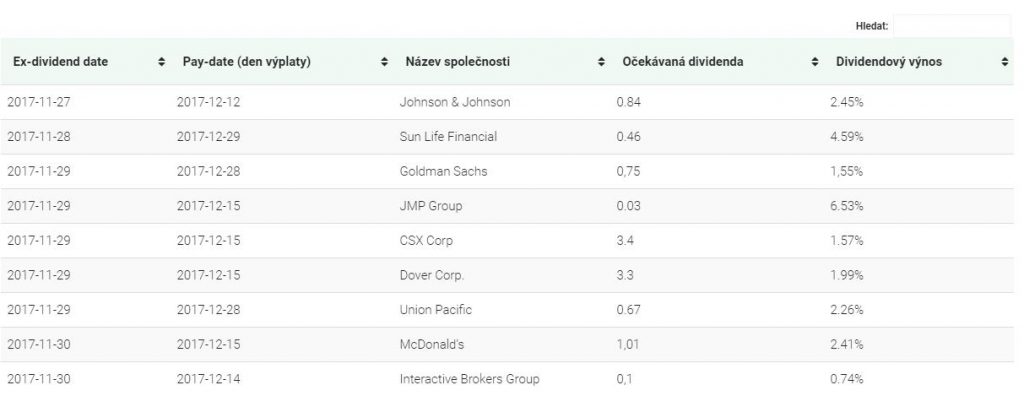Sort by Dividendový výnos arrow icon
This screenshot has width=1024, height=396.
coord(1004,62)
